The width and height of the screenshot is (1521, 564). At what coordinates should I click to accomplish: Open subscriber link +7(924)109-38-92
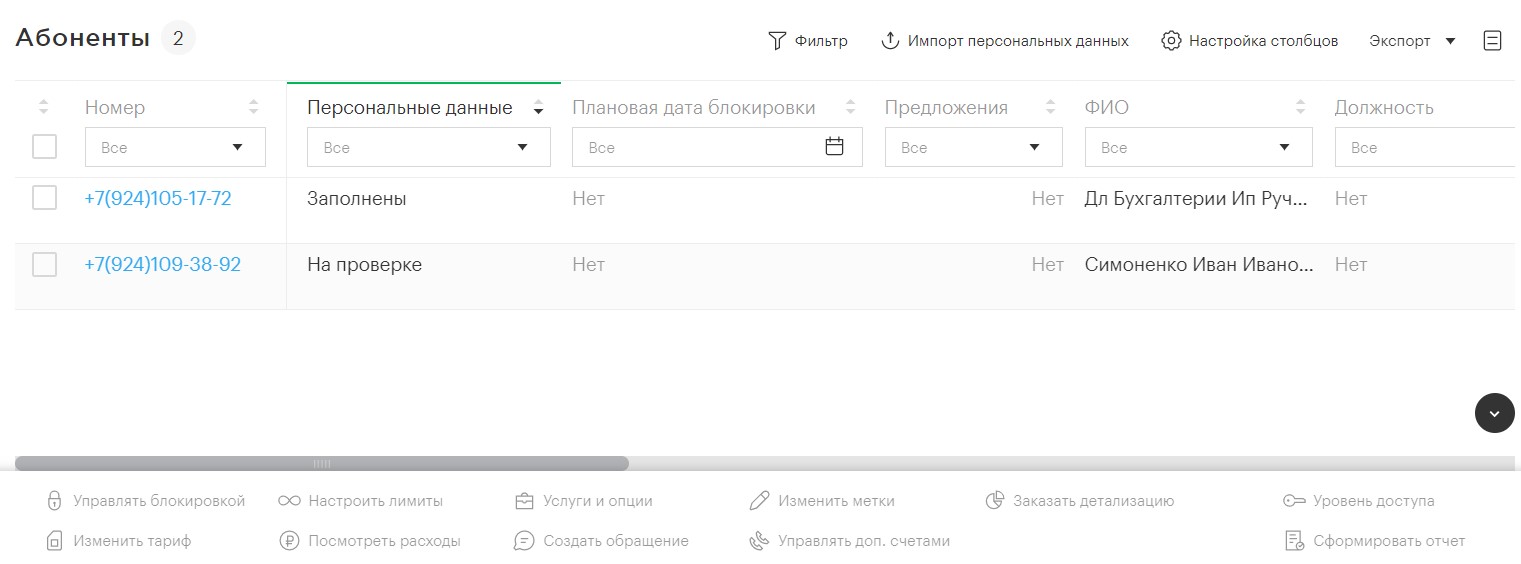tap(163, 264)
